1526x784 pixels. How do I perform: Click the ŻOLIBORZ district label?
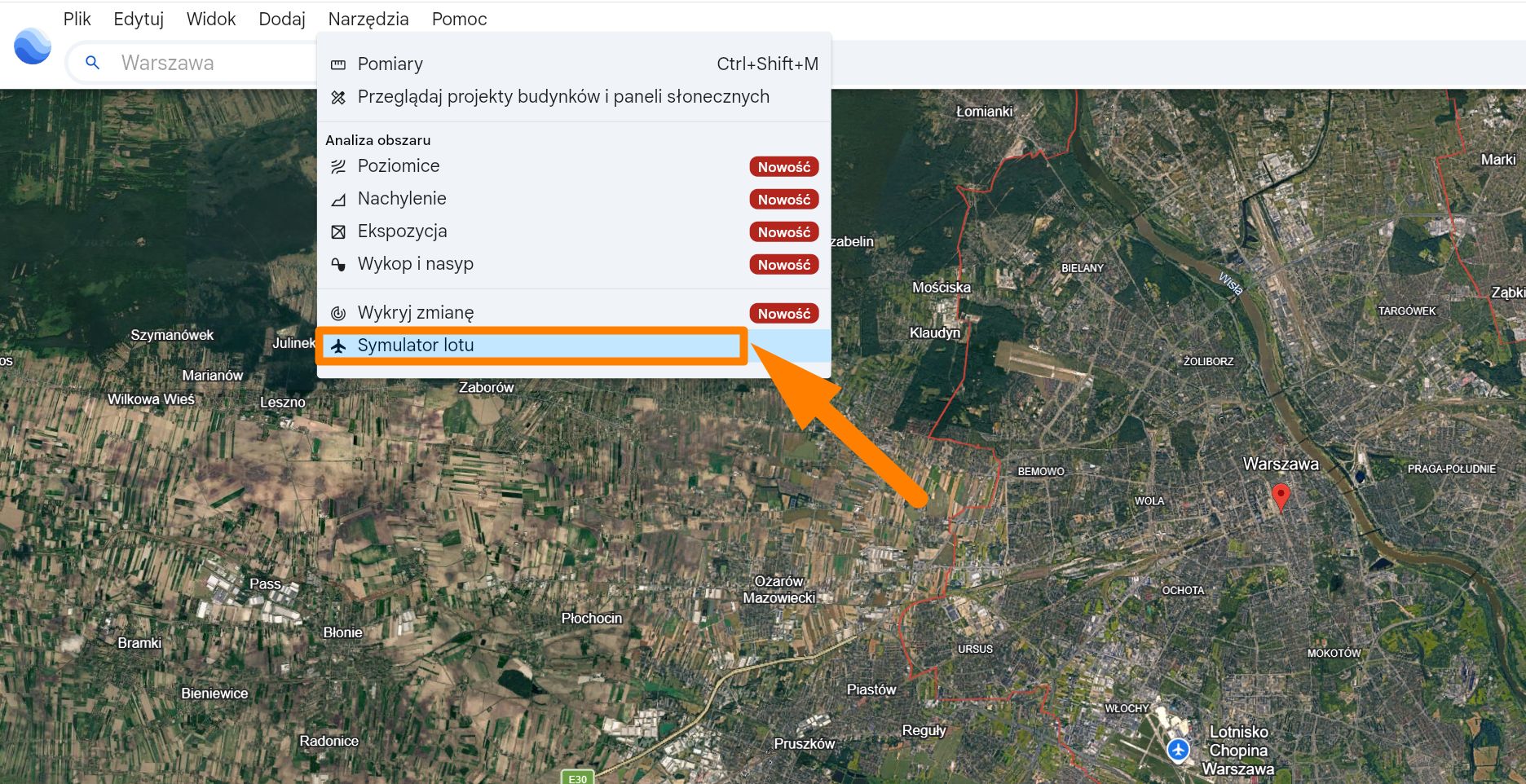tap(1209, 361)
